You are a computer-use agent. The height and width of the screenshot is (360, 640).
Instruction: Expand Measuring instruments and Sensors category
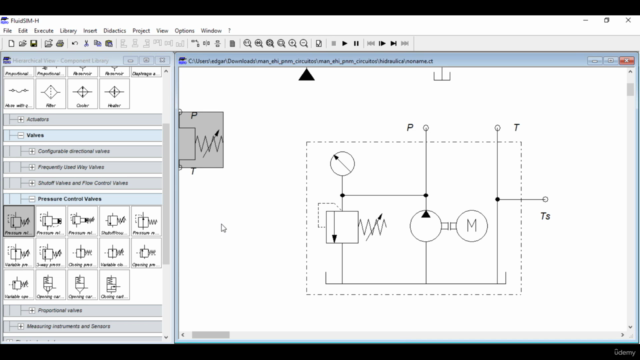(21, 326)
